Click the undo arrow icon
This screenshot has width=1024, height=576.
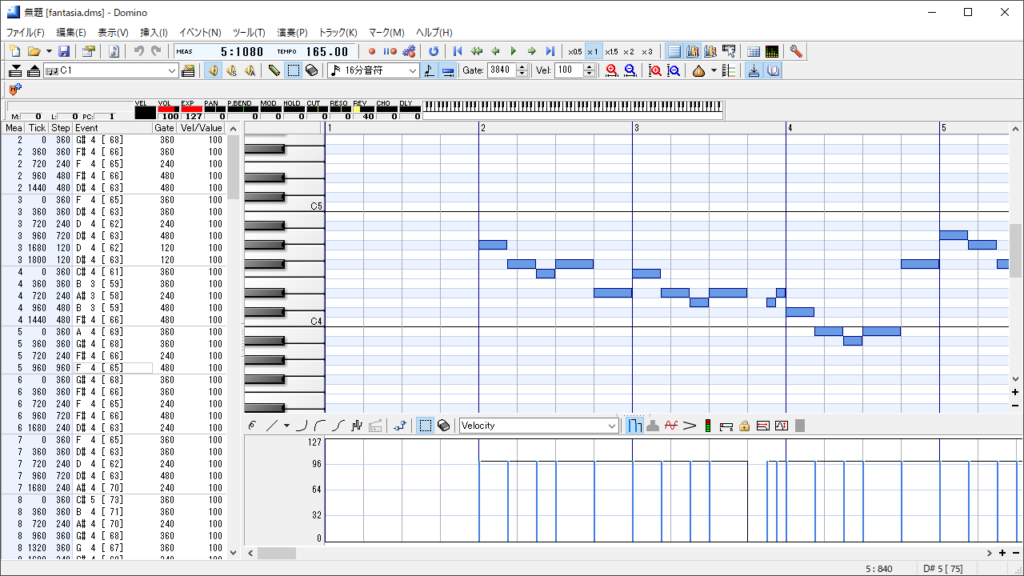(138, 52)
